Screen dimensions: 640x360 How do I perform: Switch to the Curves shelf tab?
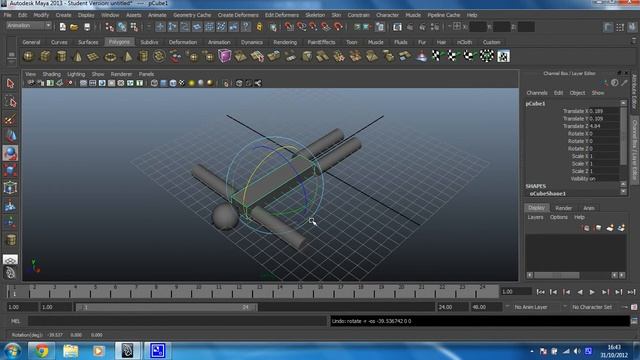coord(59,42)
